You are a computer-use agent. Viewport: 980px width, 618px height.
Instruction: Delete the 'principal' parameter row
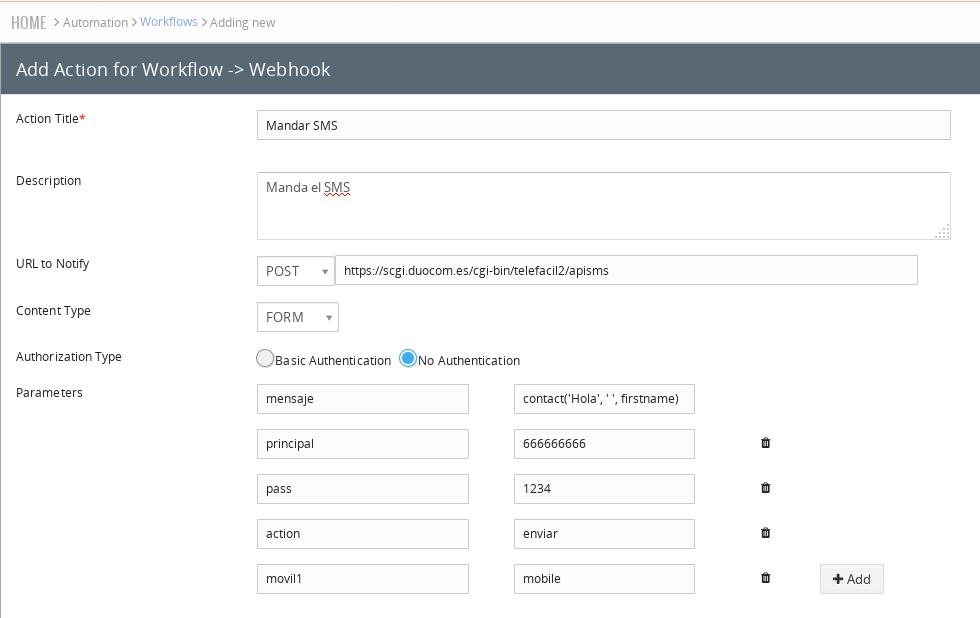[765, 443]
